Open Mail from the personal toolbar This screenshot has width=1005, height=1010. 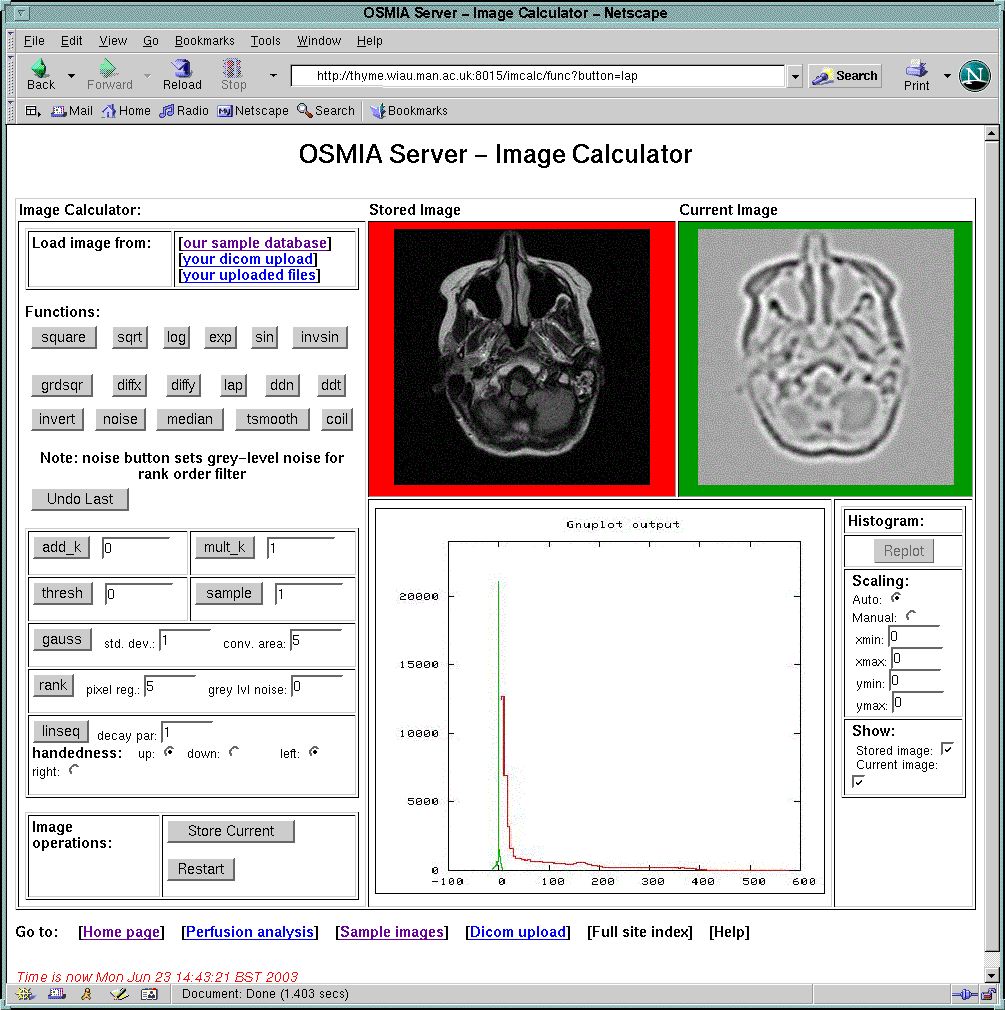coord(72,111)
